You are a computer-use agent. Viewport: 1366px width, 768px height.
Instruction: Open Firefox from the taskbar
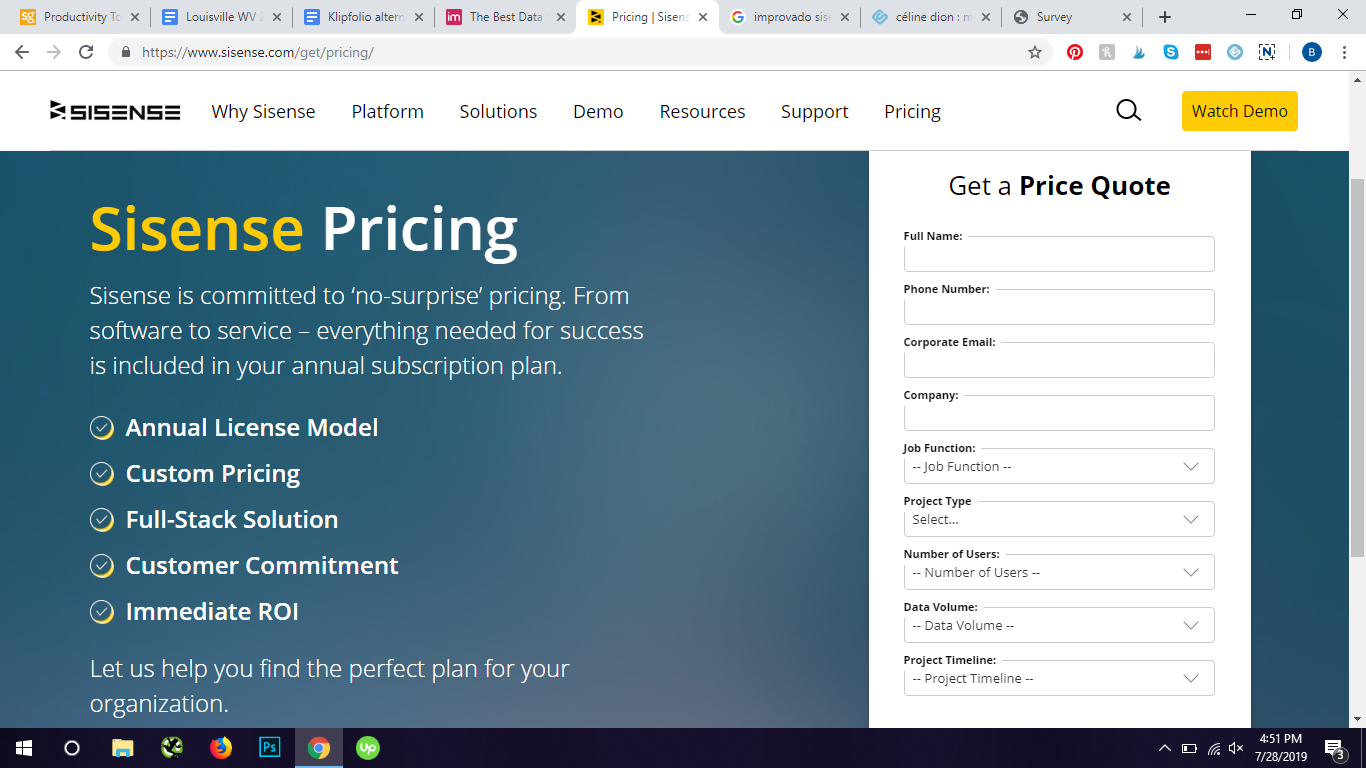point(221,747)
